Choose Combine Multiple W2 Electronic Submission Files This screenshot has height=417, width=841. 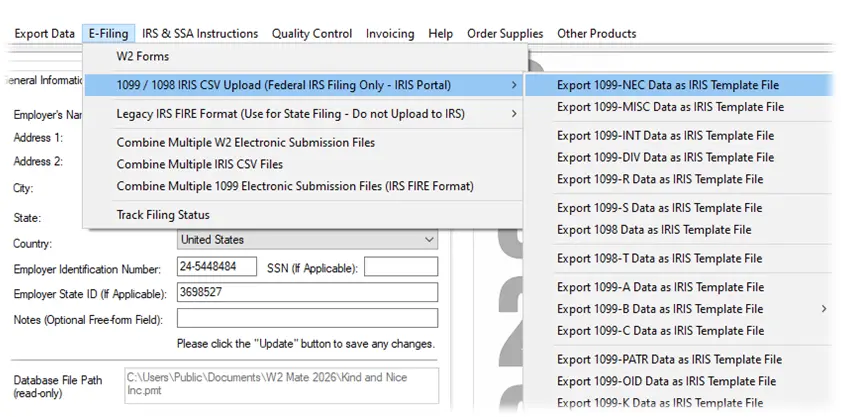(x=304, y=143)
